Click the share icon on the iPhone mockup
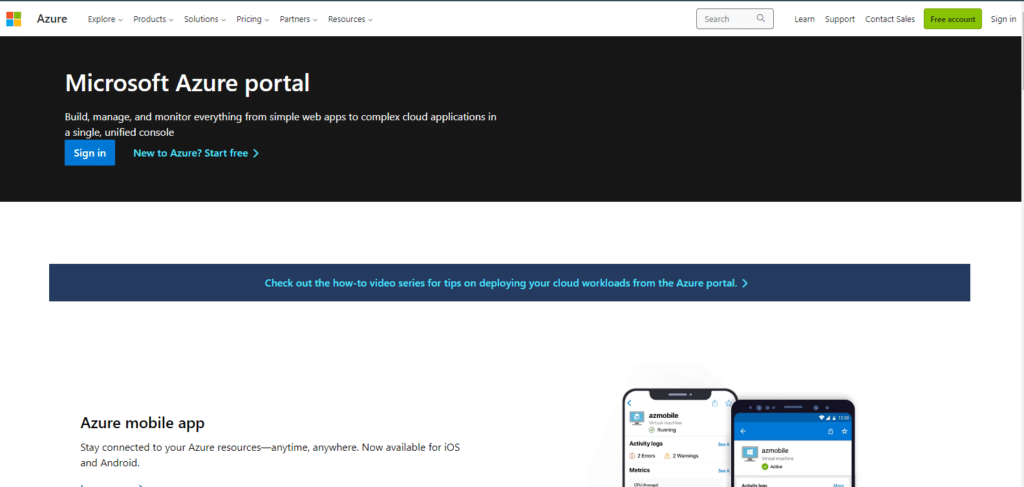 point(715,403)
